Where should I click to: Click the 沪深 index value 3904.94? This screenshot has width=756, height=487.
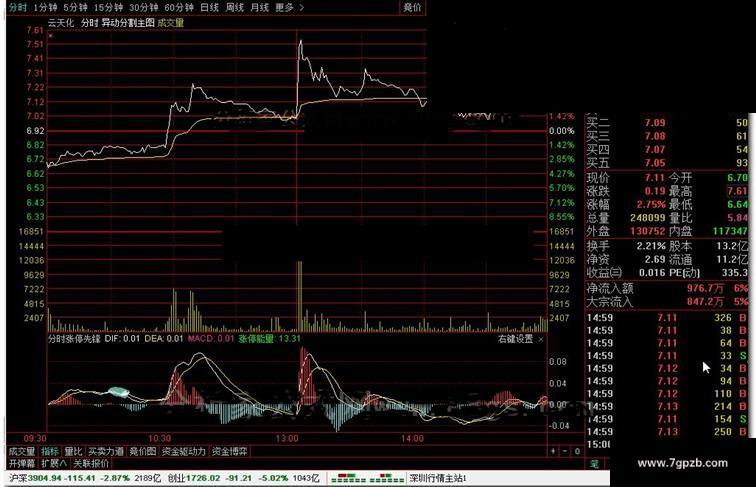coord(44,478)
